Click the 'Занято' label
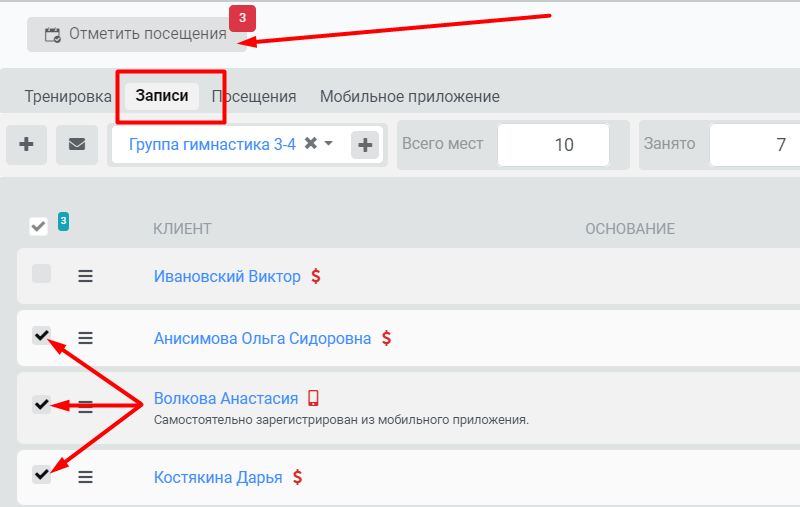 (669, 144)
